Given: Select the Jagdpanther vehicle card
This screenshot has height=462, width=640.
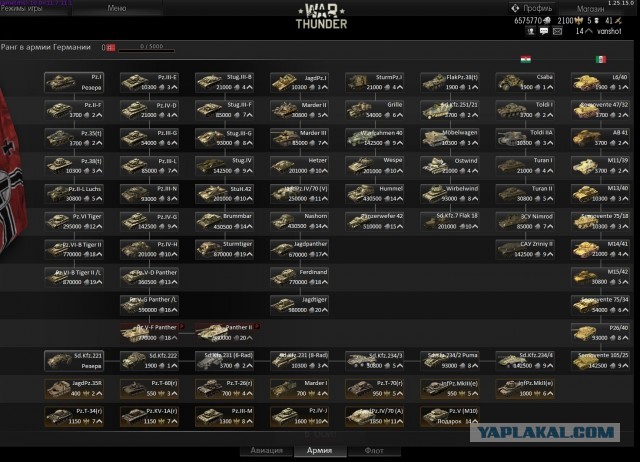Looking at the screenshot, I should 299,249.
